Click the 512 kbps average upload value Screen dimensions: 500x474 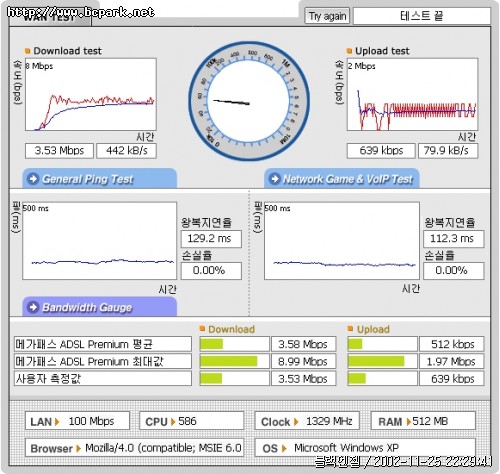[x=452, y=344]
